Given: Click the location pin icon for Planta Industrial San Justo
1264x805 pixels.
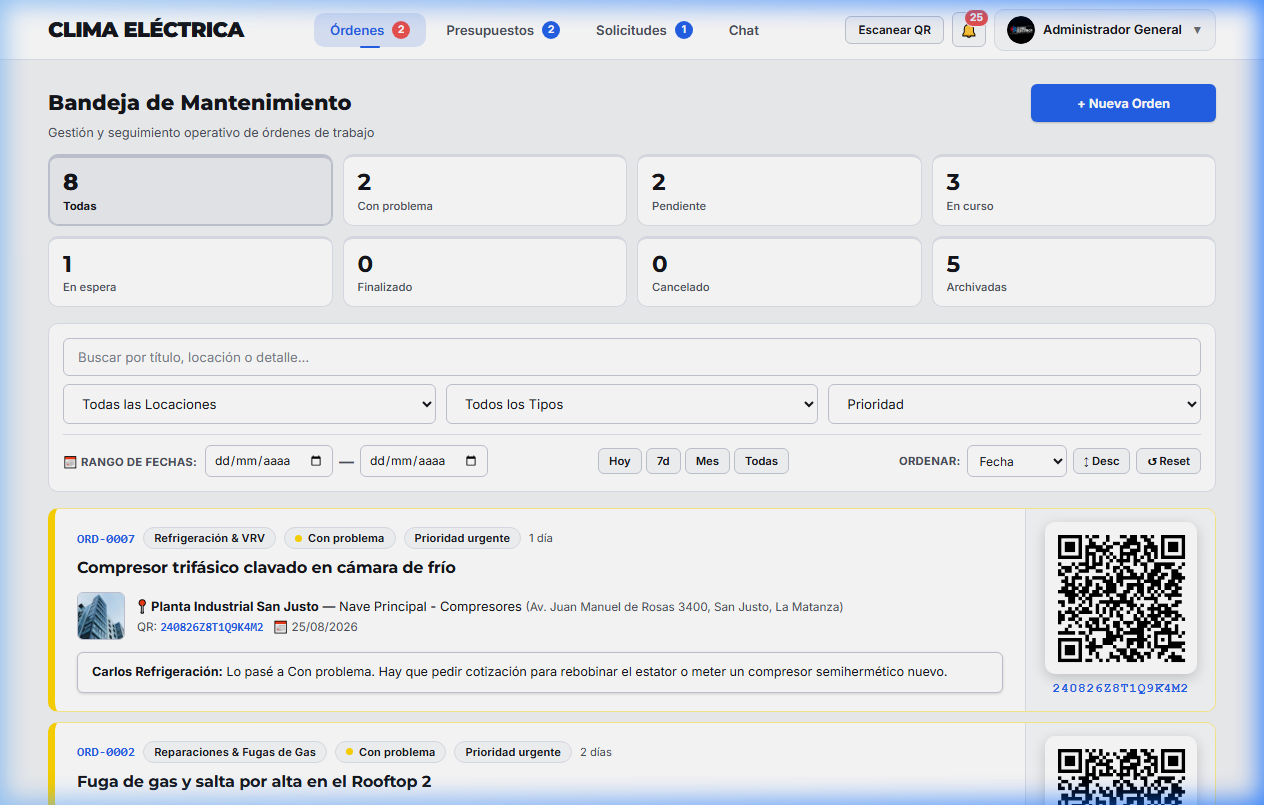Looking at the screenshot, I should coord(142,606).
